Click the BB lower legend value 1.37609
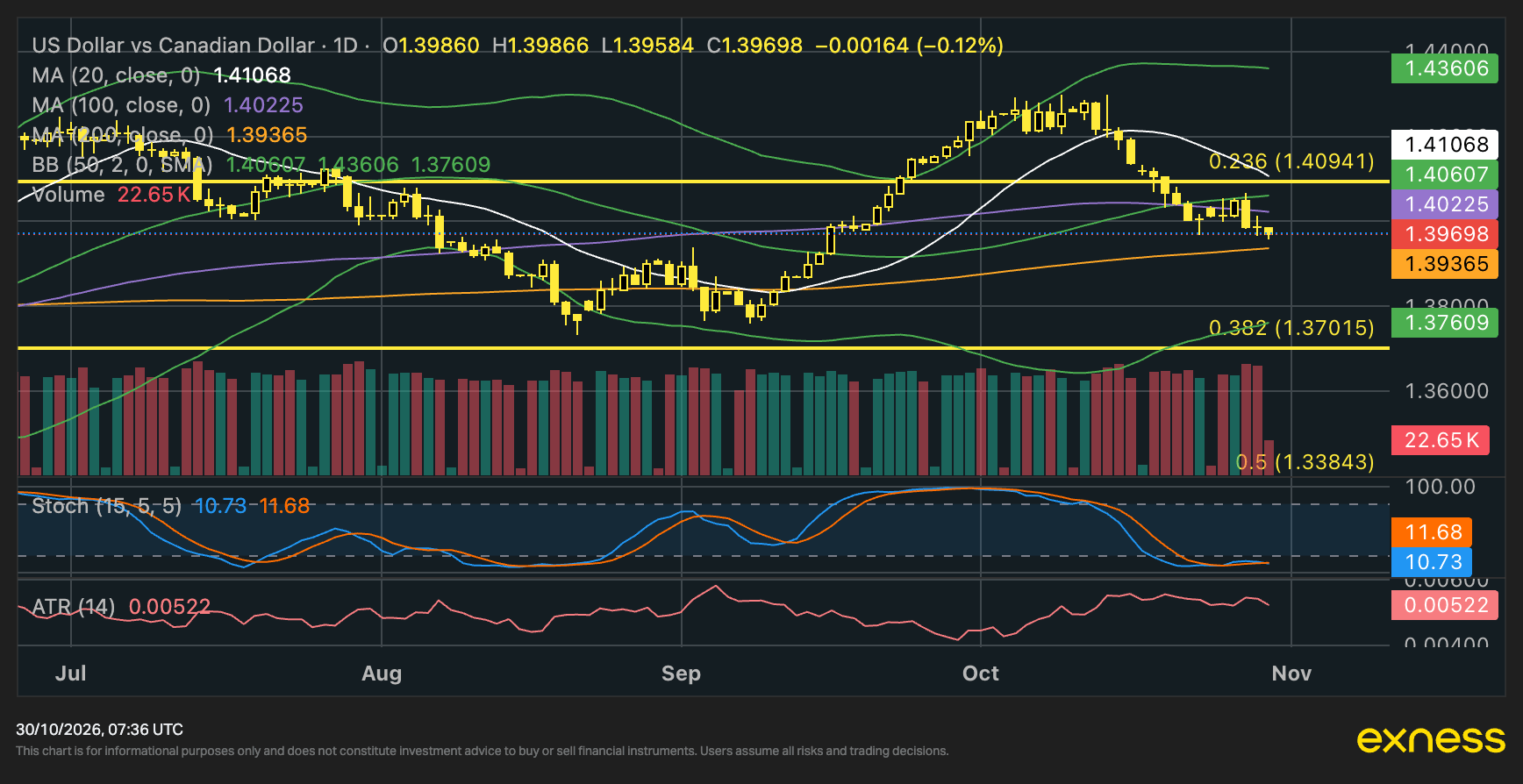Viewport: 1523px width, 784px height. pos(451,165)
